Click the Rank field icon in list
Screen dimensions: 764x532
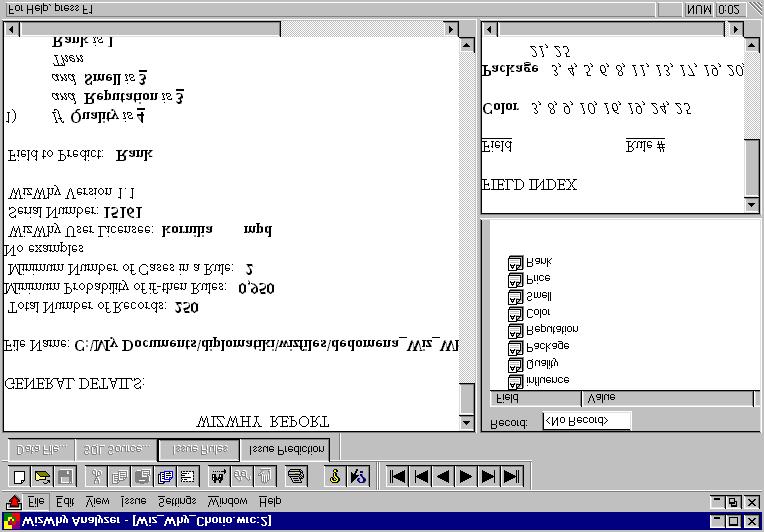pos(515,263)
